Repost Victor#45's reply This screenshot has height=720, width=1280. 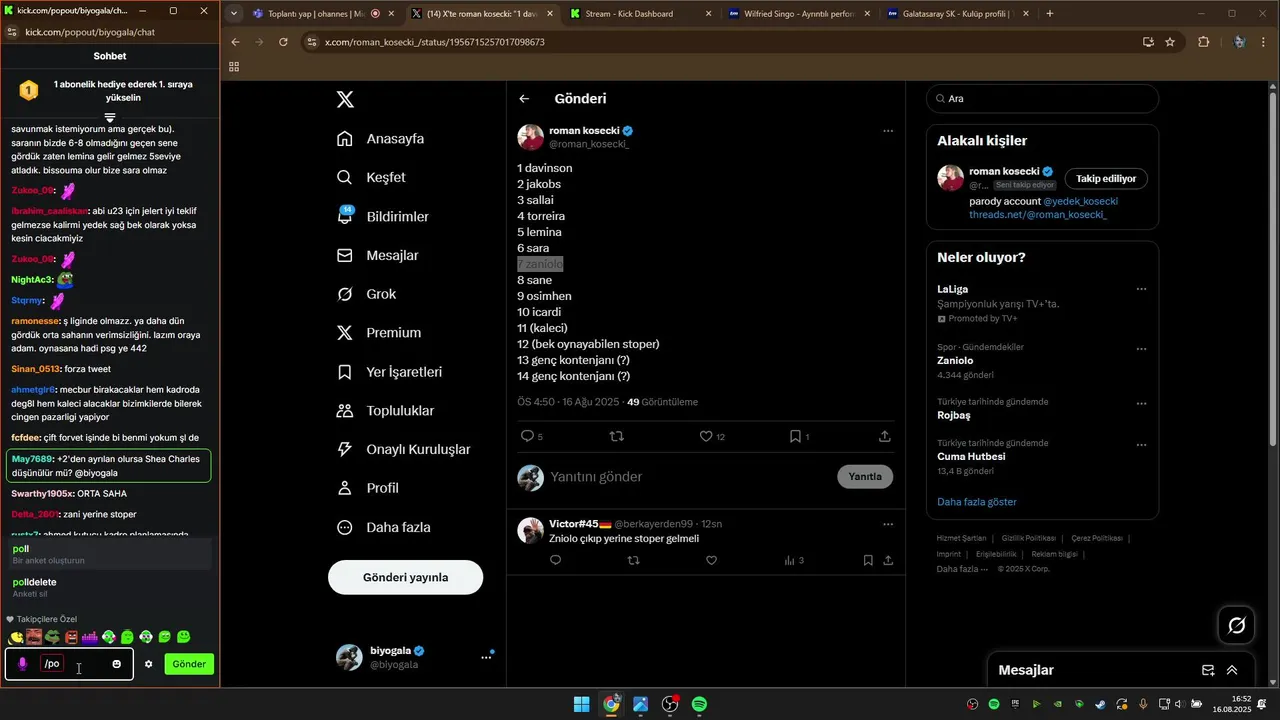[x=633, y=560]
